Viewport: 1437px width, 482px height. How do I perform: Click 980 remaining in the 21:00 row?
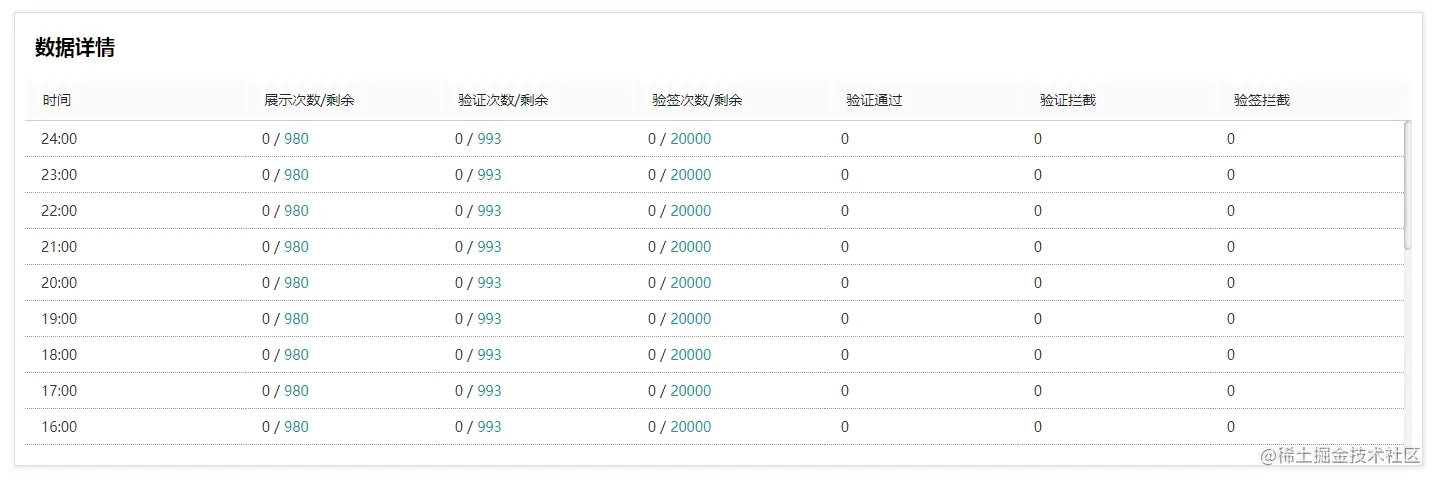[x=296, y=247]
